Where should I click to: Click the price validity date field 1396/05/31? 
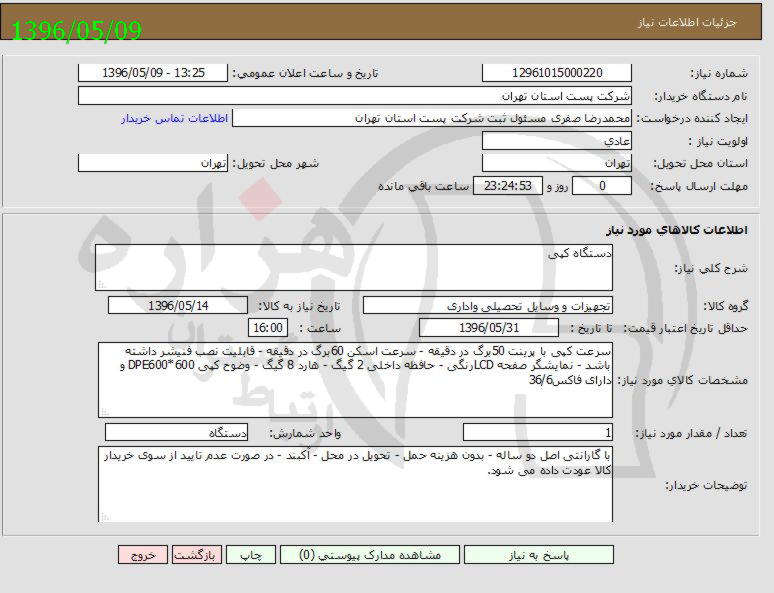[x=489, y=328]
